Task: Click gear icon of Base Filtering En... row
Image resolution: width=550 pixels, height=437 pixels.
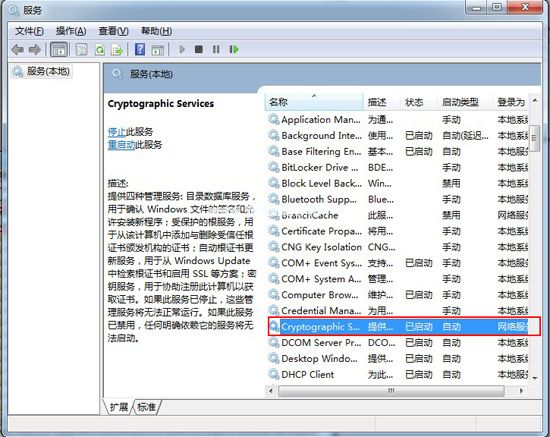Action: coord(274,151)
